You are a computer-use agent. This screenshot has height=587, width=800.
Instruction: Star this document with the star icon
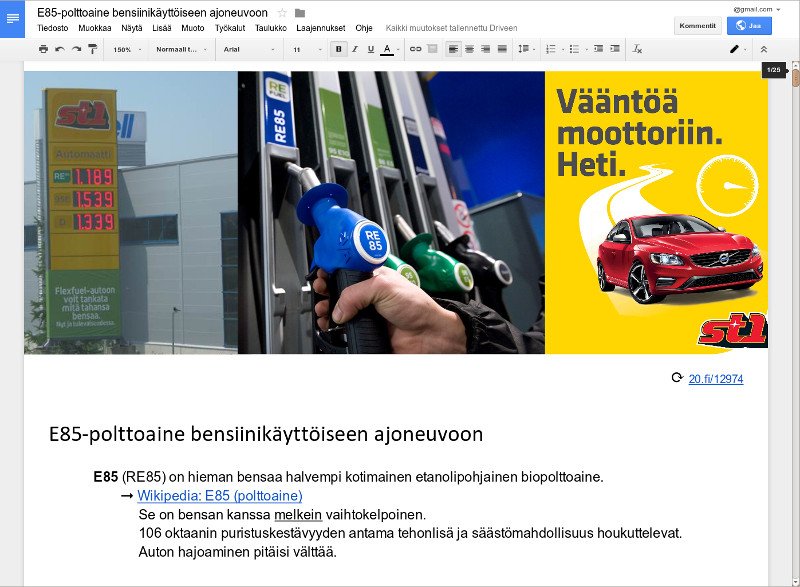pyautogui.click(x=282, y=13)
